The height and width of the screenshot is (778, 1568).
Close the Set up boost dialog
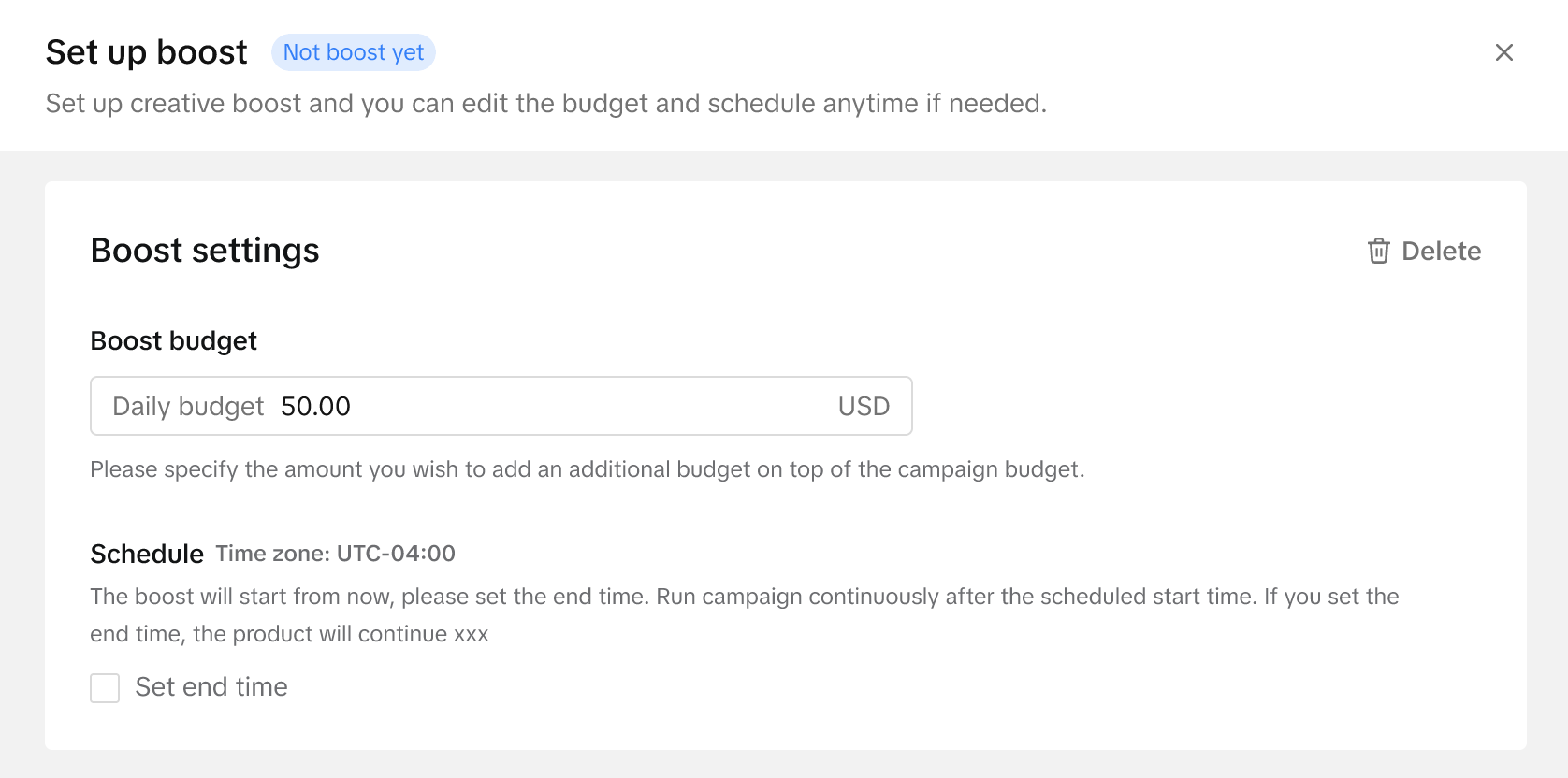1503,52
